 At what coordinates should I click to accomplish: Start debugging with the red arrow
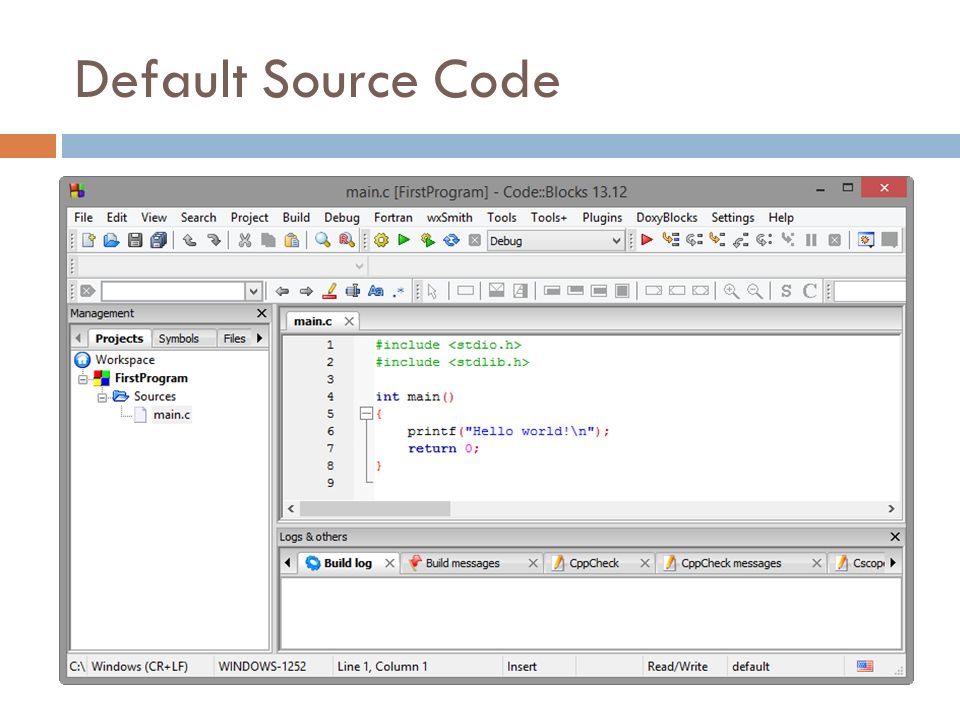[647, 240]
